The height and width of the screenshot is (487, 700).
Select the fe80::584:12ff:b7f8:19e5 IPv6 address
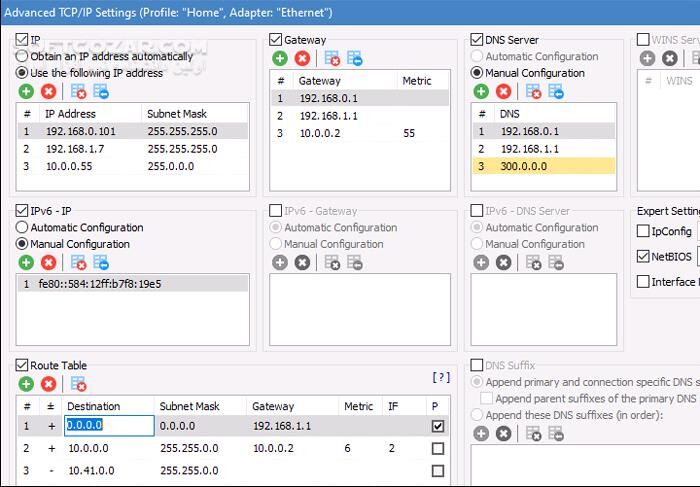click(x=101, y=284)
